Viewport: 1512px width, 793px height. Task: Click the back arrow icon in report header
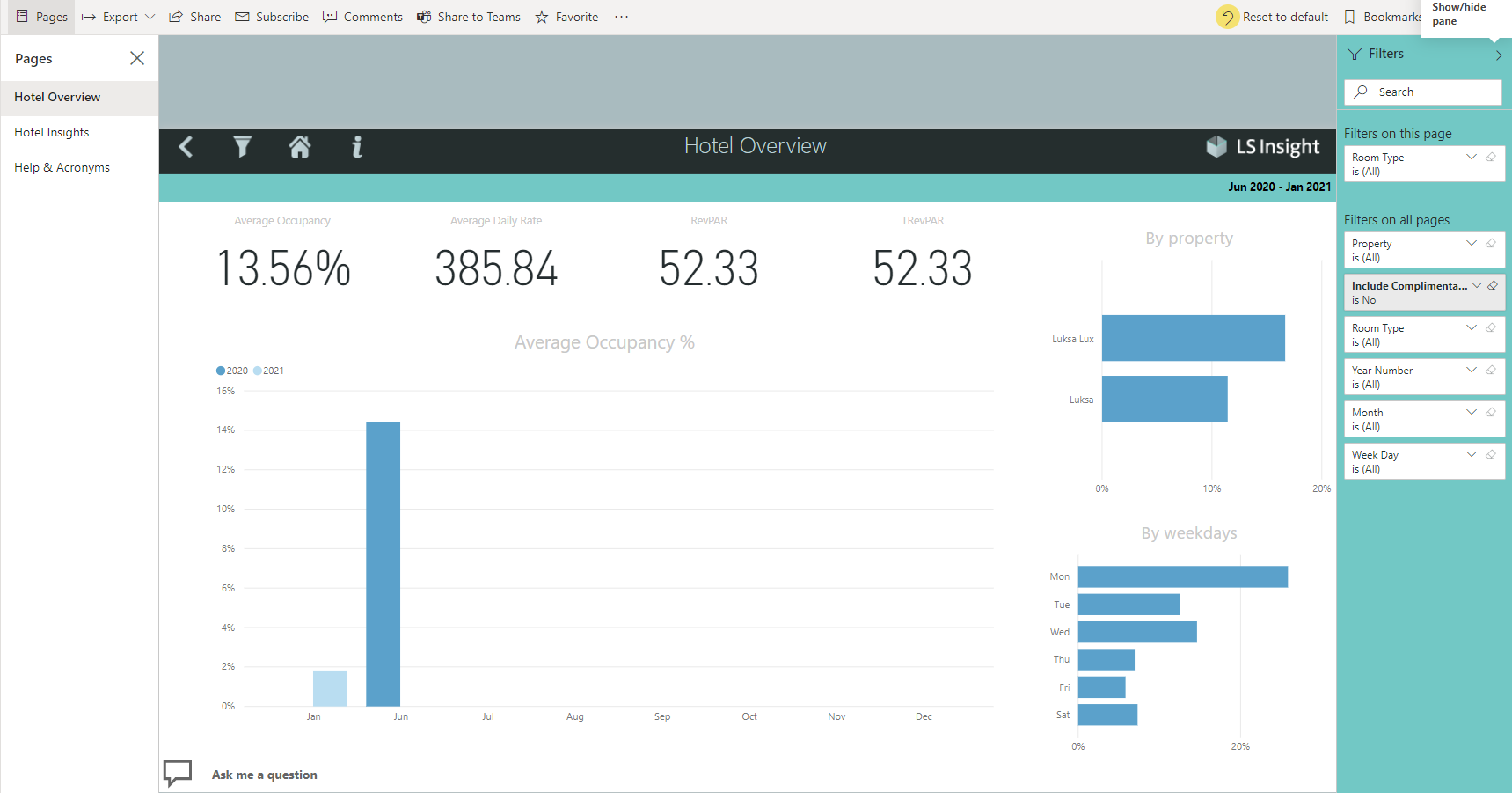point(186,147)
